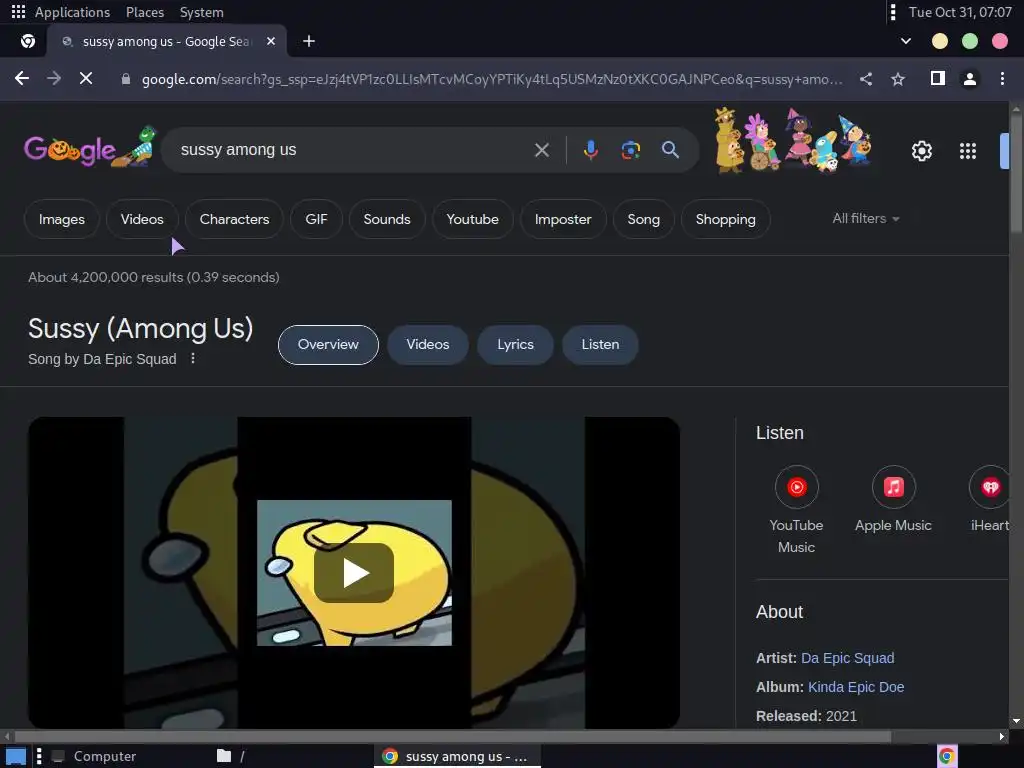
Task: Switch to the Computer taskbar window
Action: point(95,756)
